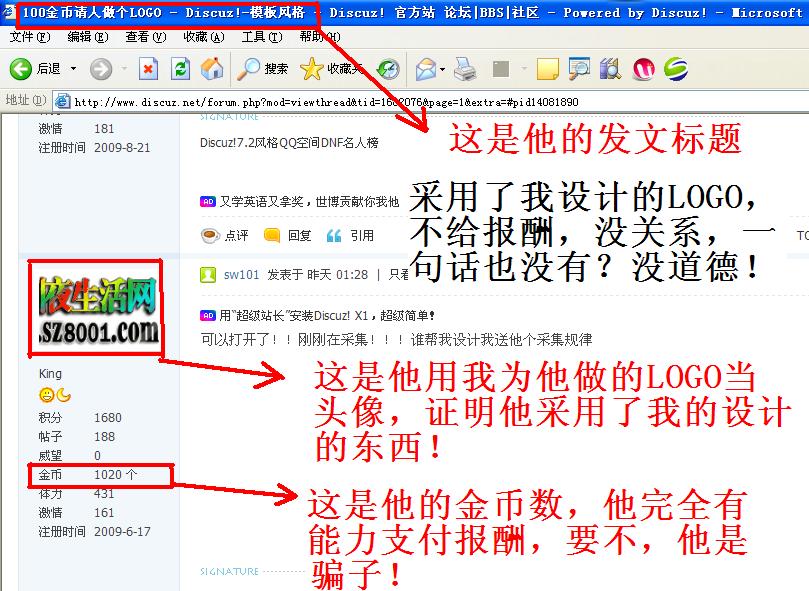Click the 夜生活网 SZ8001.com avatar image
Image resolution: width=809 pixels, height=591 pixels.
98,311
